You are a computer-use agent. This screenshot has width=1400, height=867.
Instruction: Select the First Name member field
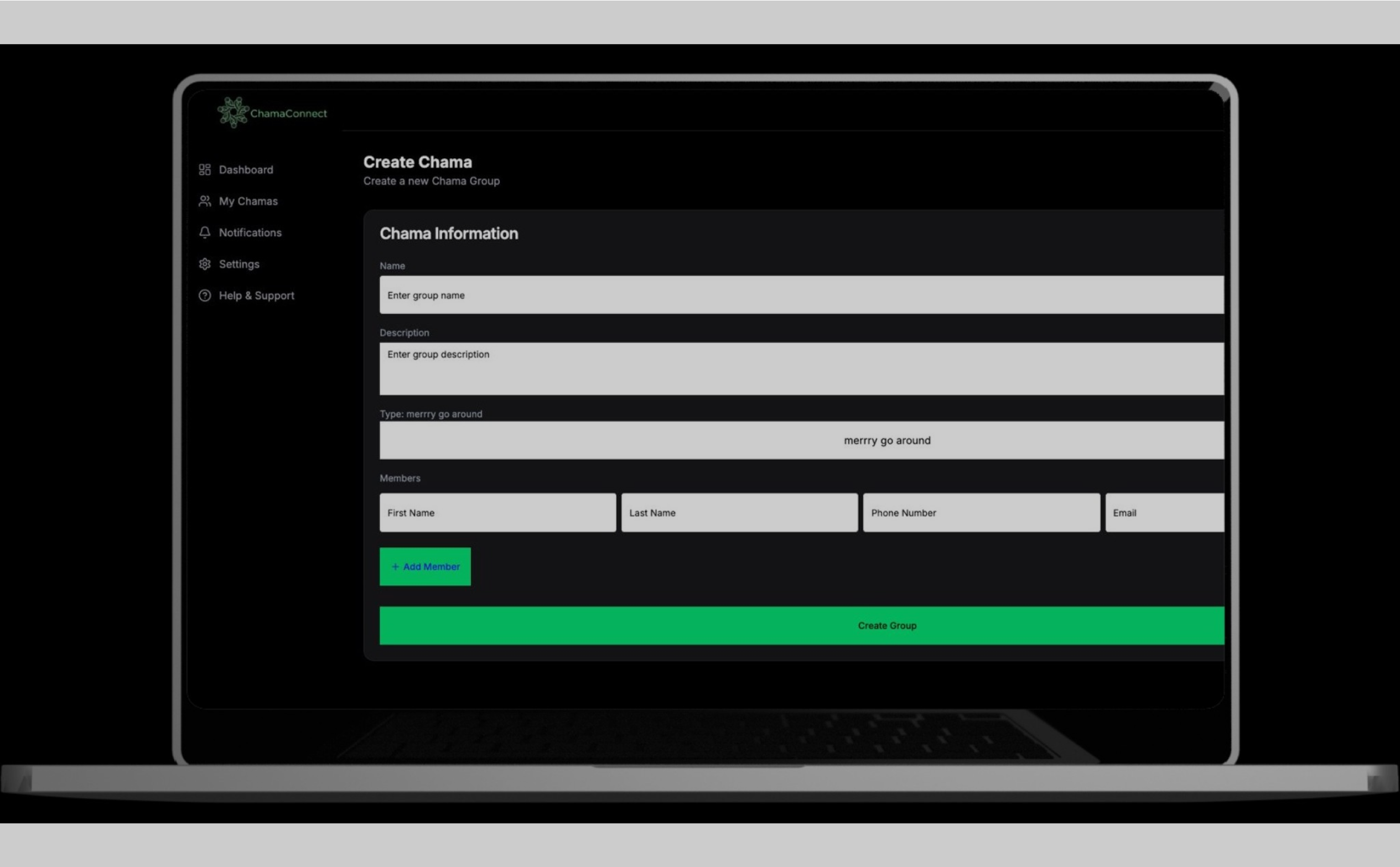coord(497,513)
